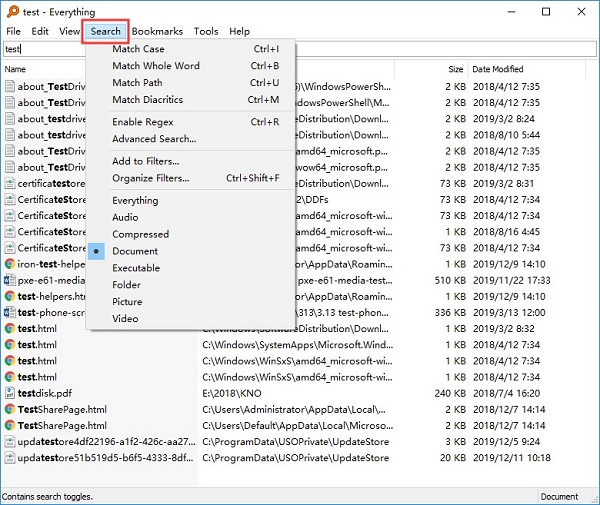Click the Everything magnifier app icon
Screen dimensions: 600x505
pos(13,11)
